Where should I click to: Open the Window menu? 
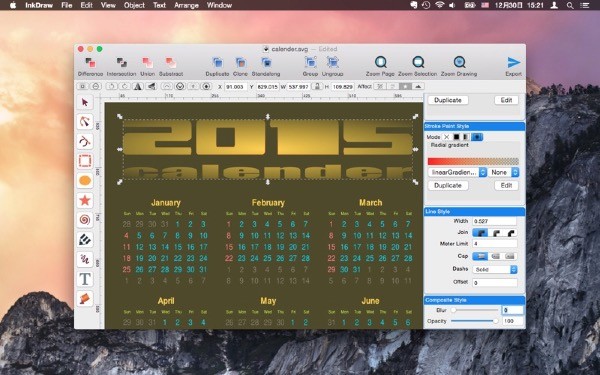tap(219, 5)
